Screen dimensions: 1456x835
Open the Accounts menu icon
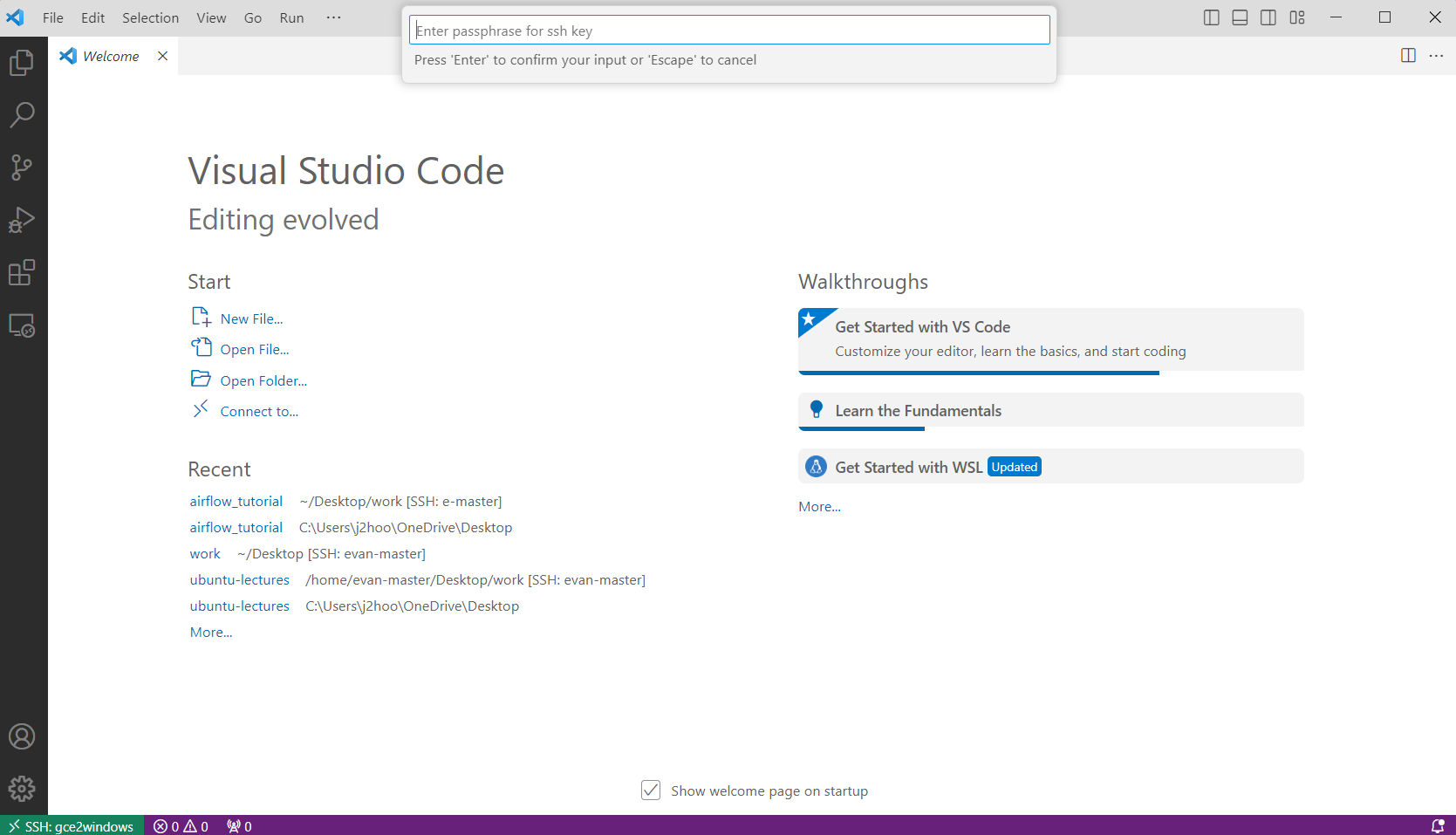coord(22,736)
